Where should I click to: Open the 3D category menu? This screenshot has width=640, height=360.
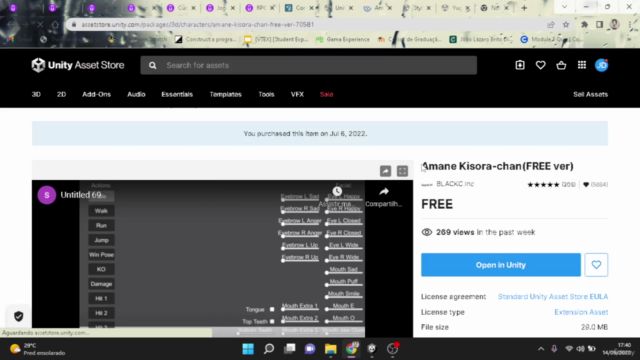click(36, 94)
